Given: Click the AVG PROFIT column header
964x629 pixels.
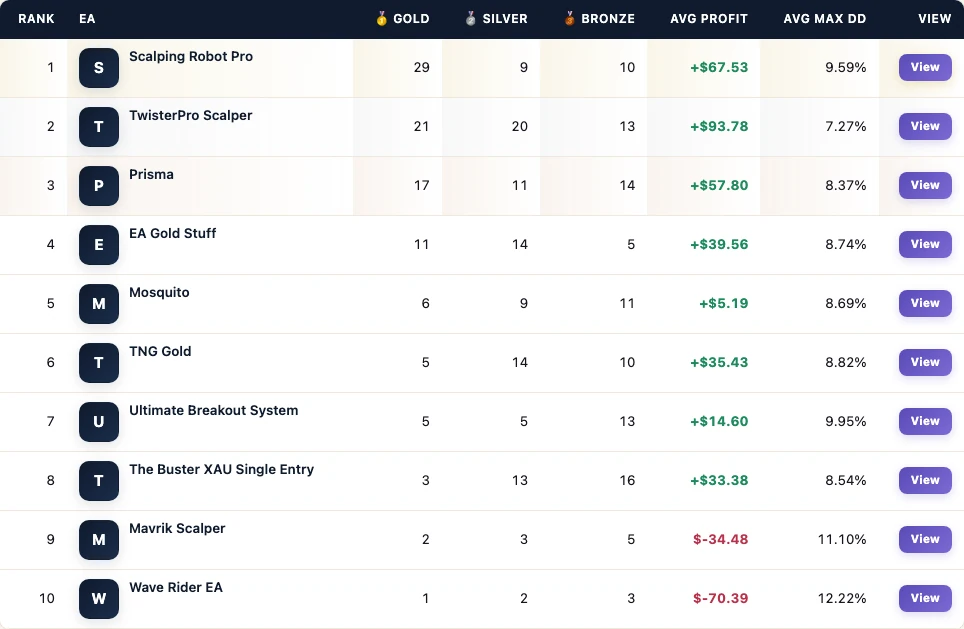Looking at the screenshot, I should click(709, 19).
